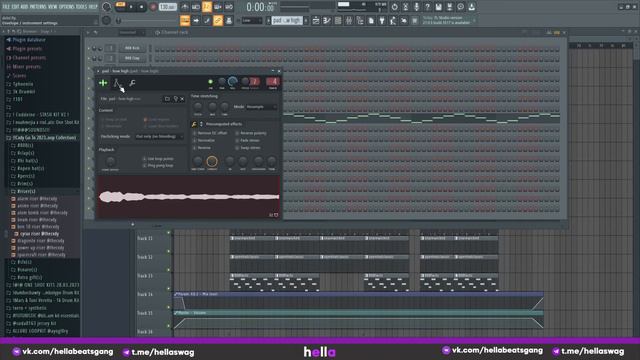This screenshot has height=360, width=640.
Task: Open the OPTIONS menu
Action: pos(67,7)
